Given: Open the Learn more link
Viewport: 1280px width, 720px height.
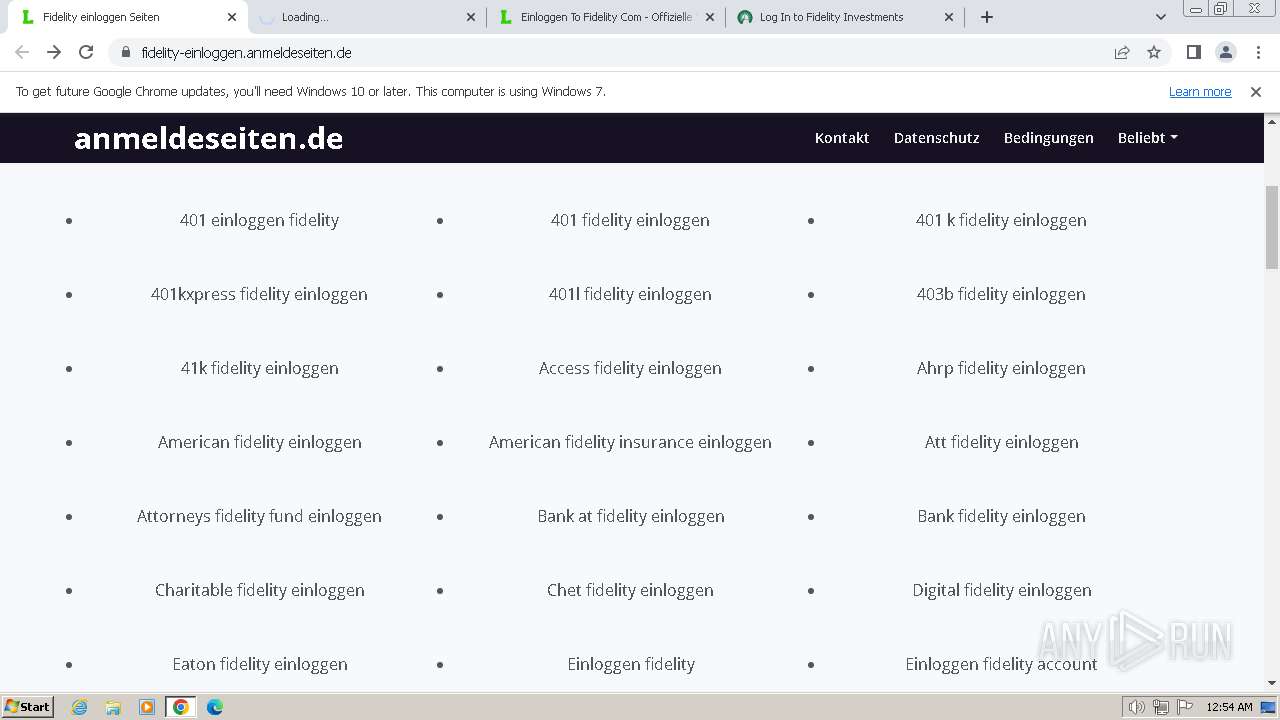Looking at the screenshot, I should point(1200,91).
